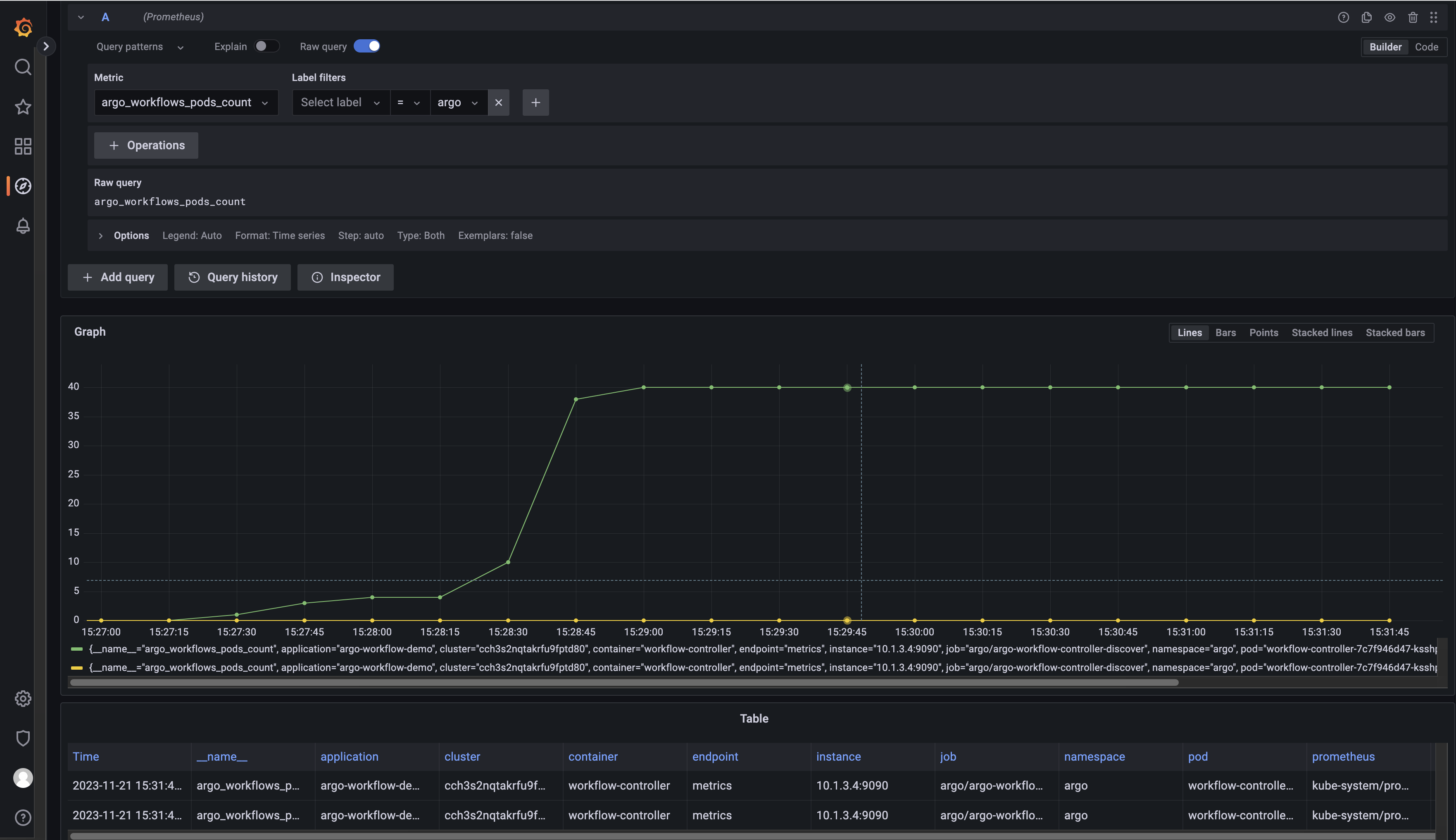
Task: Switch to Code editor mode
Action: (1426, 47)
